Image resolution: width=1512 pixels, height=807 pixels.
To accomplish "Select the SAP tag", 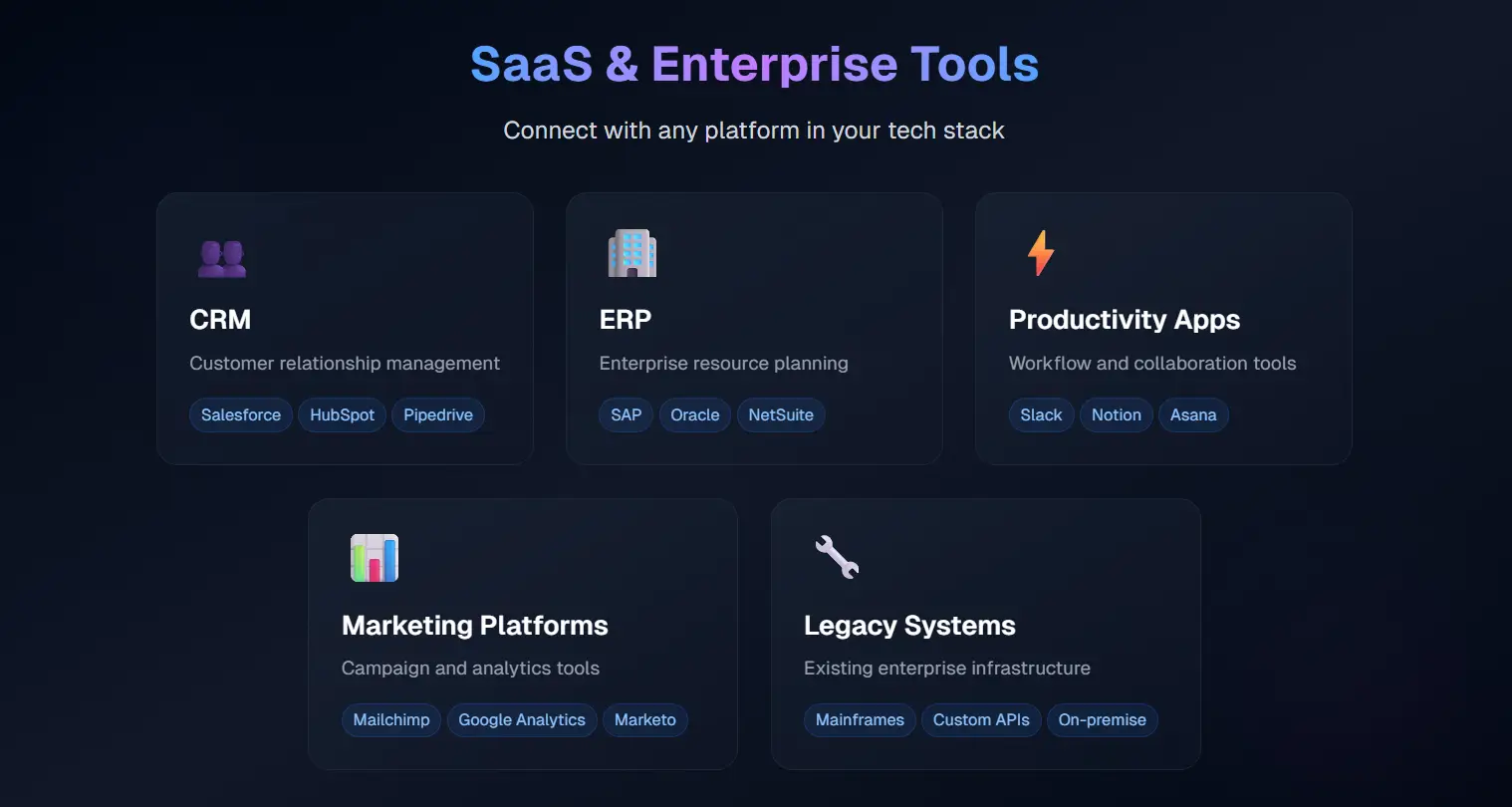I will (627, 415).
